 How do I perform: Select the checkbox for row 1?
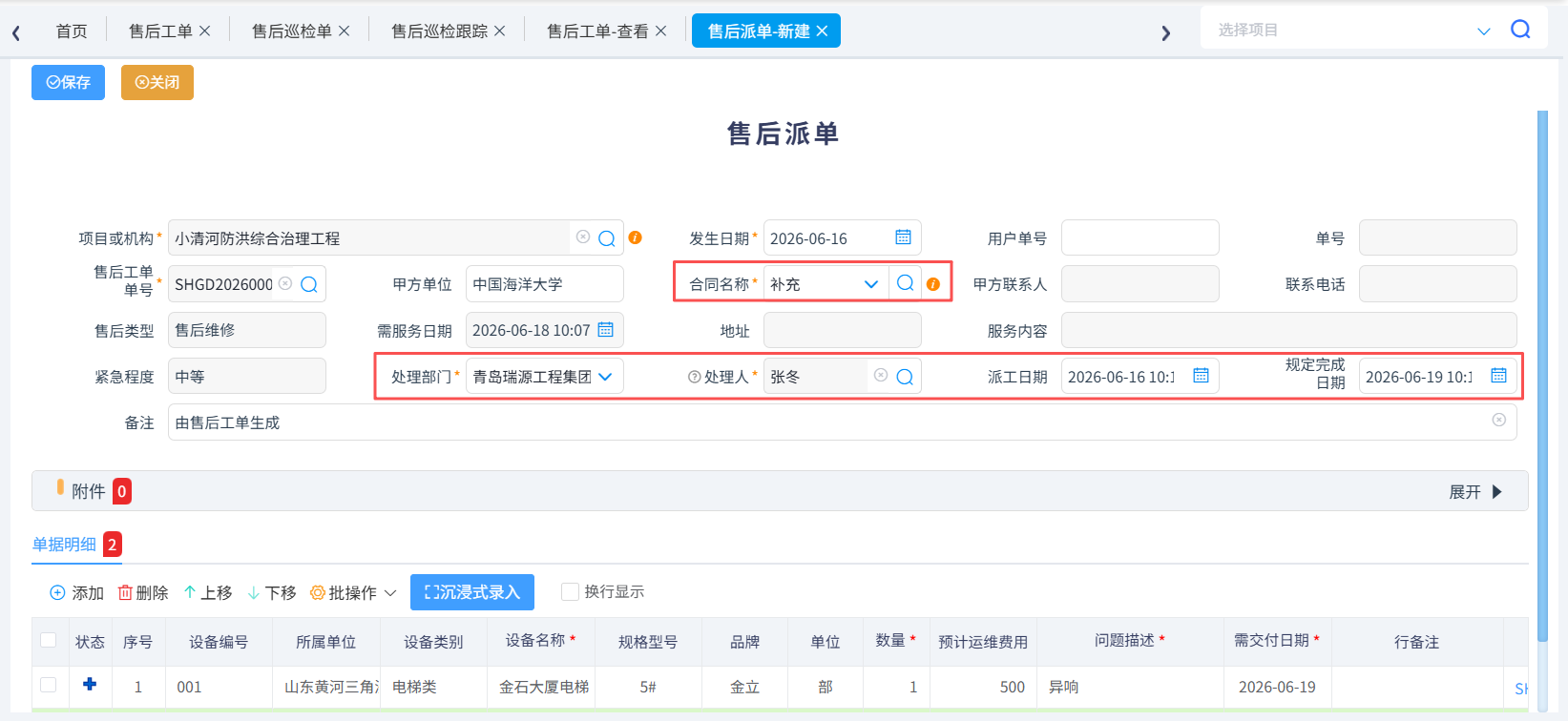(x=49, y=685)
